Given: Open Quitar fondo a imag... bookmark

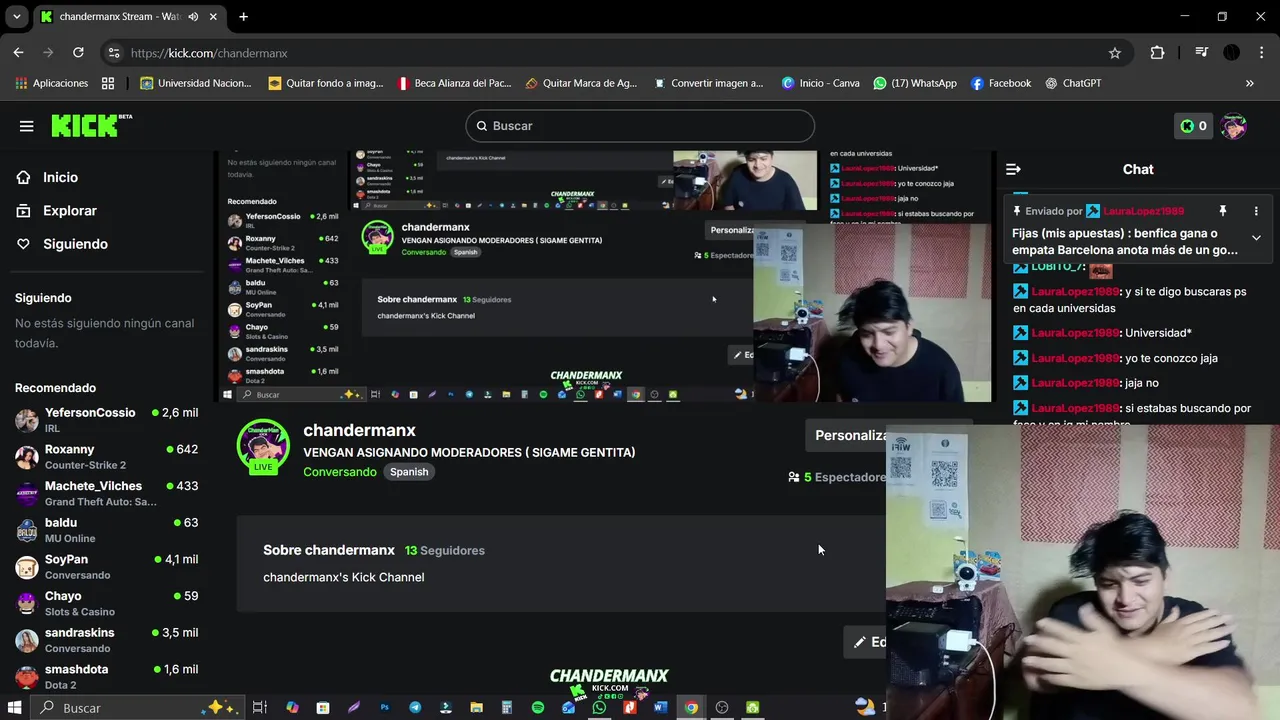Looking at the screenshot, I should [326, 83].
